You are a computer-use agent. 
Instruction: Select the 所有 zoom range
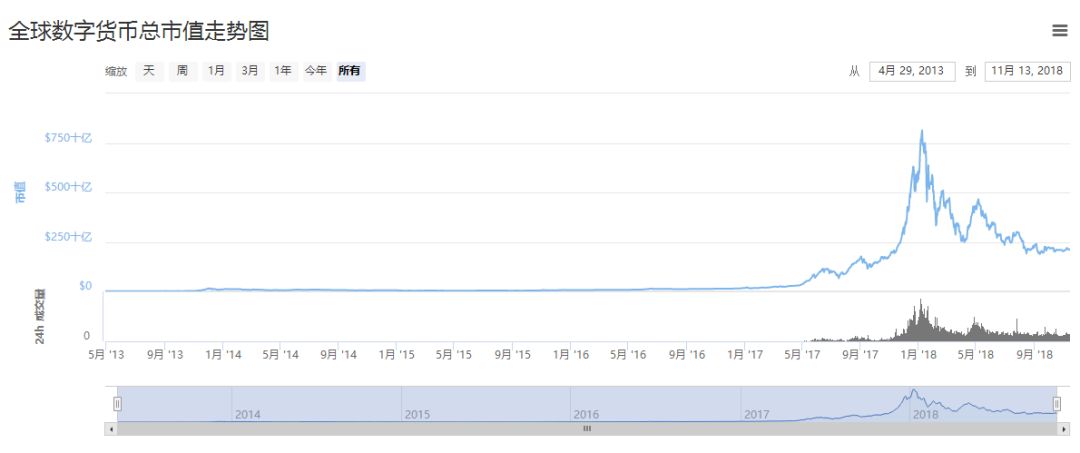coord(350,71)
